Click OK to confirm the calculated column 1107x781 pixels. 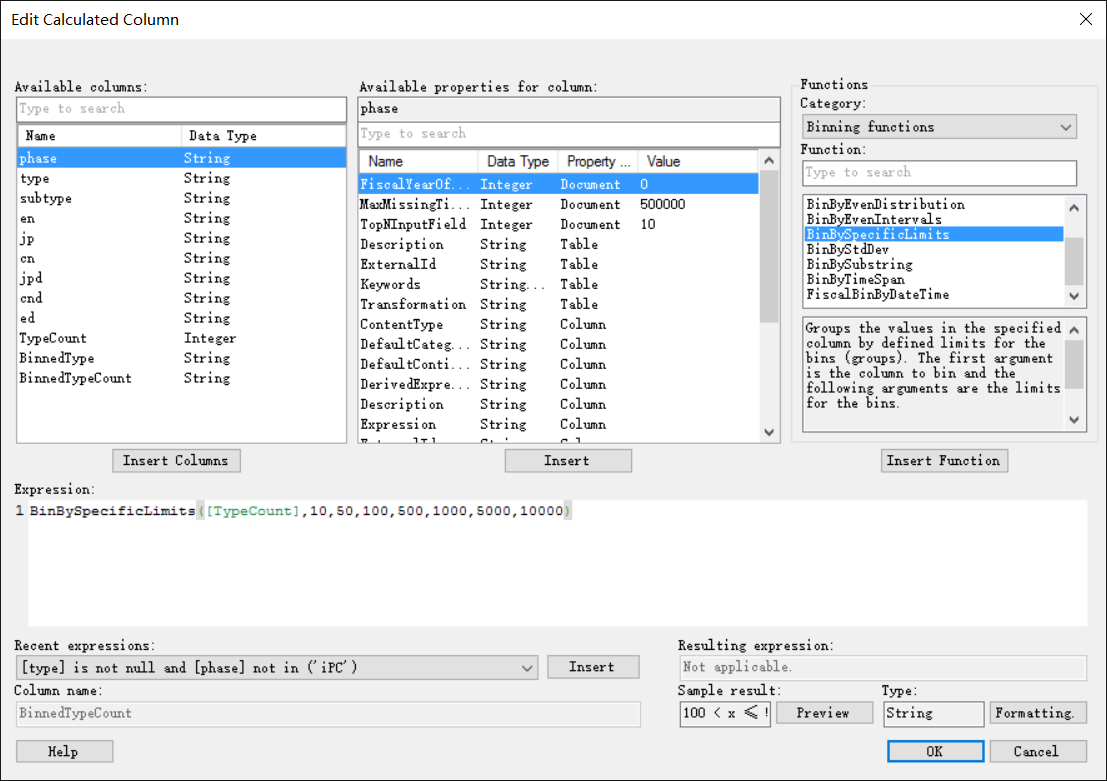coord(935,751)
